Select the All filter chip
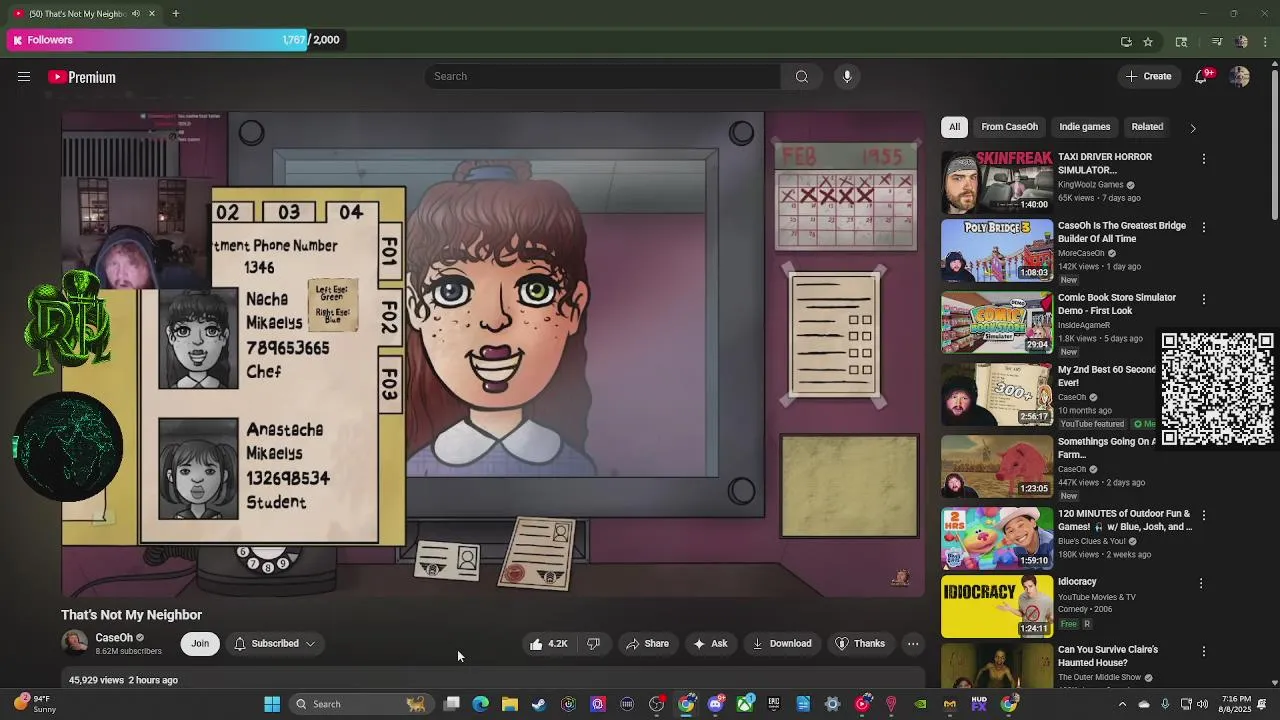Image resolution: width=1280 pixels, height=720 pixels. pos(954,127)
